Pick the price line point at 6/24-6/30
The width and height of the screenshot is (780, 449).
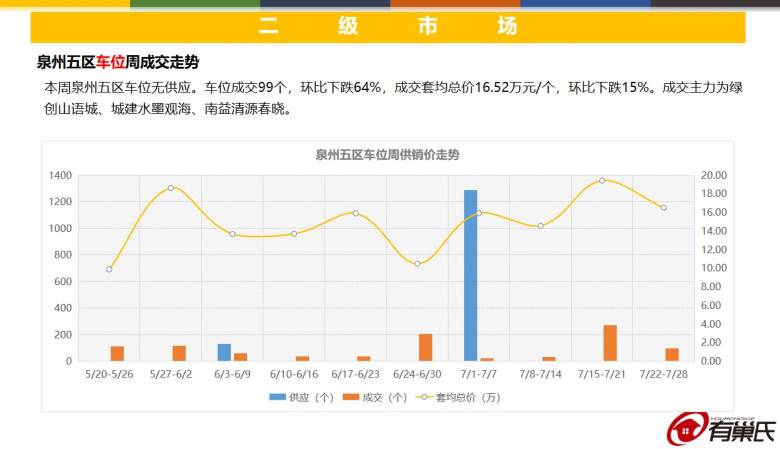417,264
